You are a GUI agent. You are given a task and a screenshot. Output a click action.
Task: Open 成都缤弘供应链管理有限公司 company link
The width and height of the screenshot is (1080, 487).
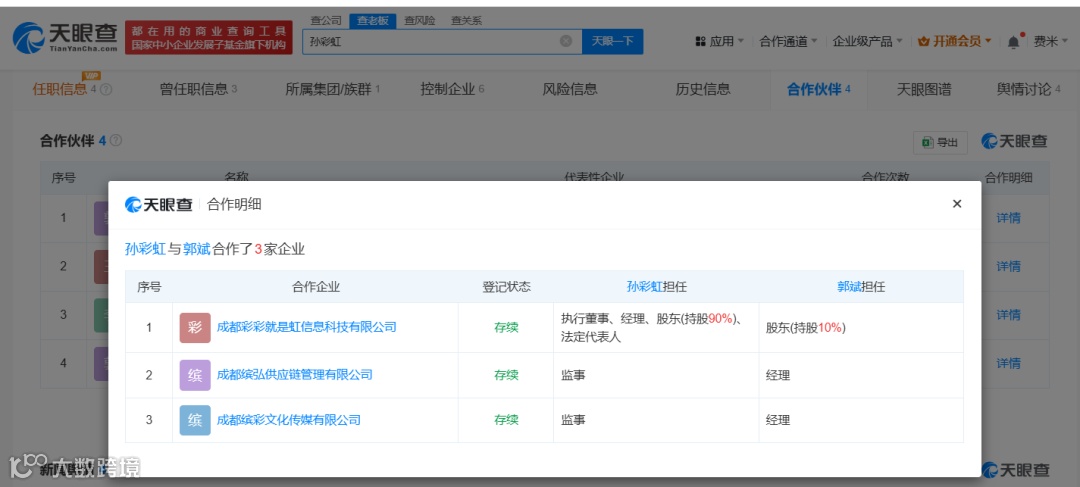(295, 375)
